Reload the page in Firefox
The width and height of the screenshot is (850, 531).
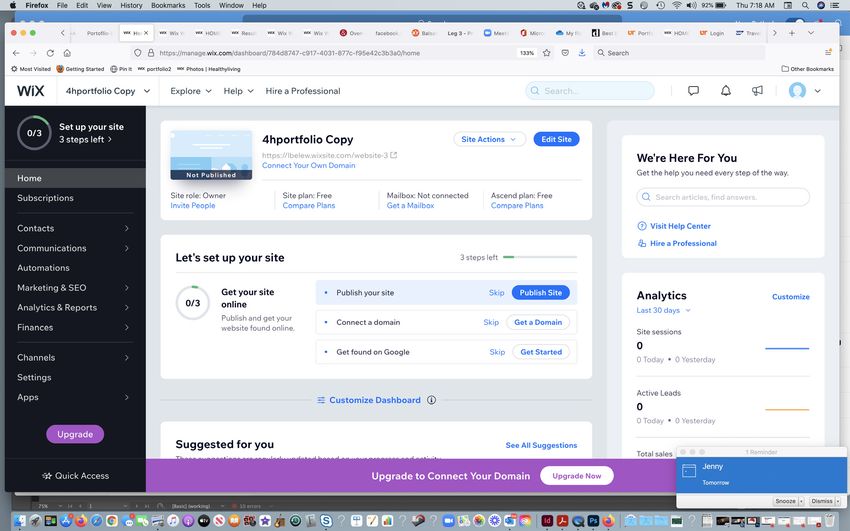tap(50, 53)
